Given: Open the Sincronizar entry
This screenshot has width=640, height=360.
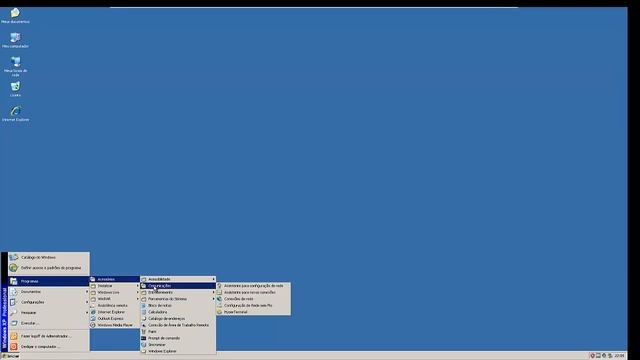Looking at the screenshot, I should (178, 344).
